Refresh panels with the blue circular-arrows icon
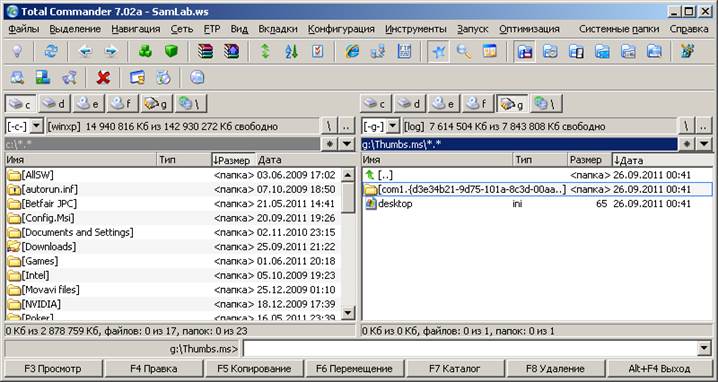The image size is (718, 382). (51, 51)
